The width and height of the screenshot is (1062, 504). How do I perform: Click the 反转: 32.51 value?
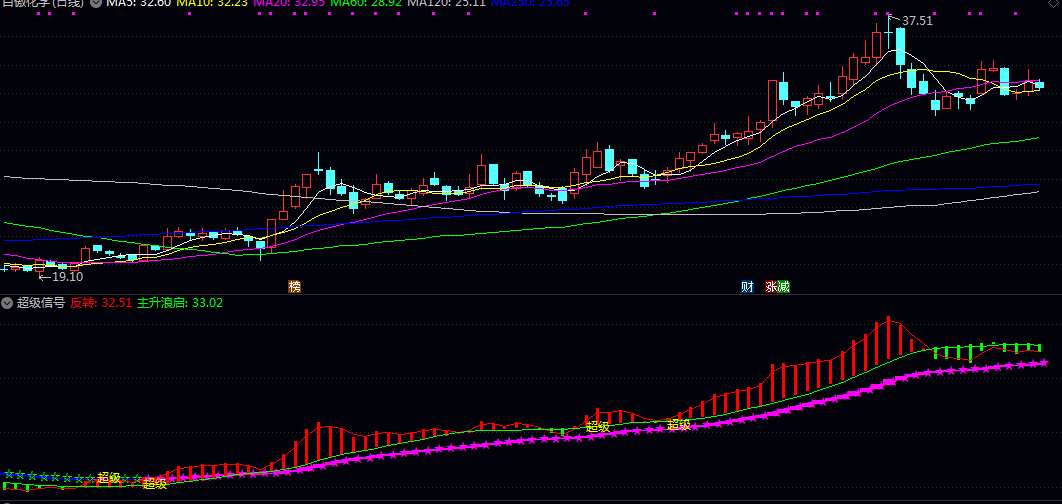tap(101, 303)
